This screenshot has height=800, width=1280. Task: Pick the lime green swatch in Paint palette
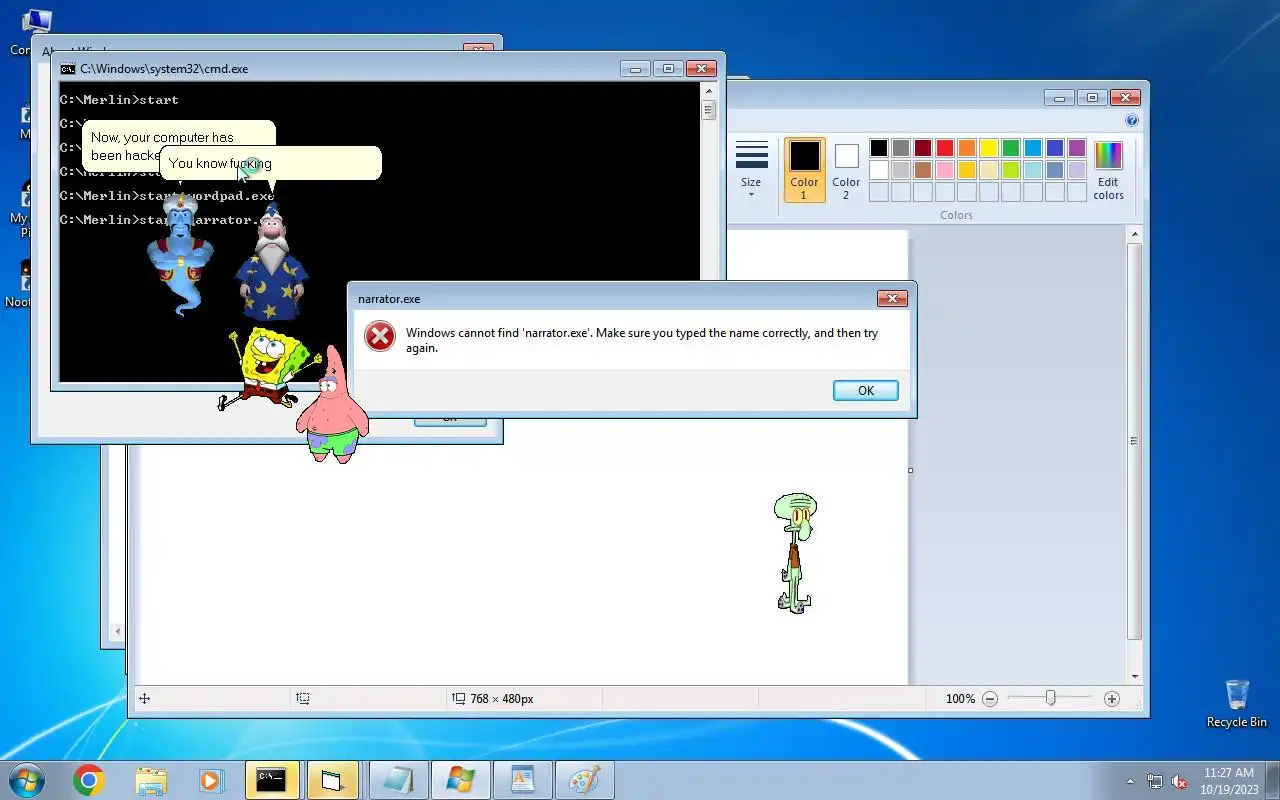tap(1011, 170)
